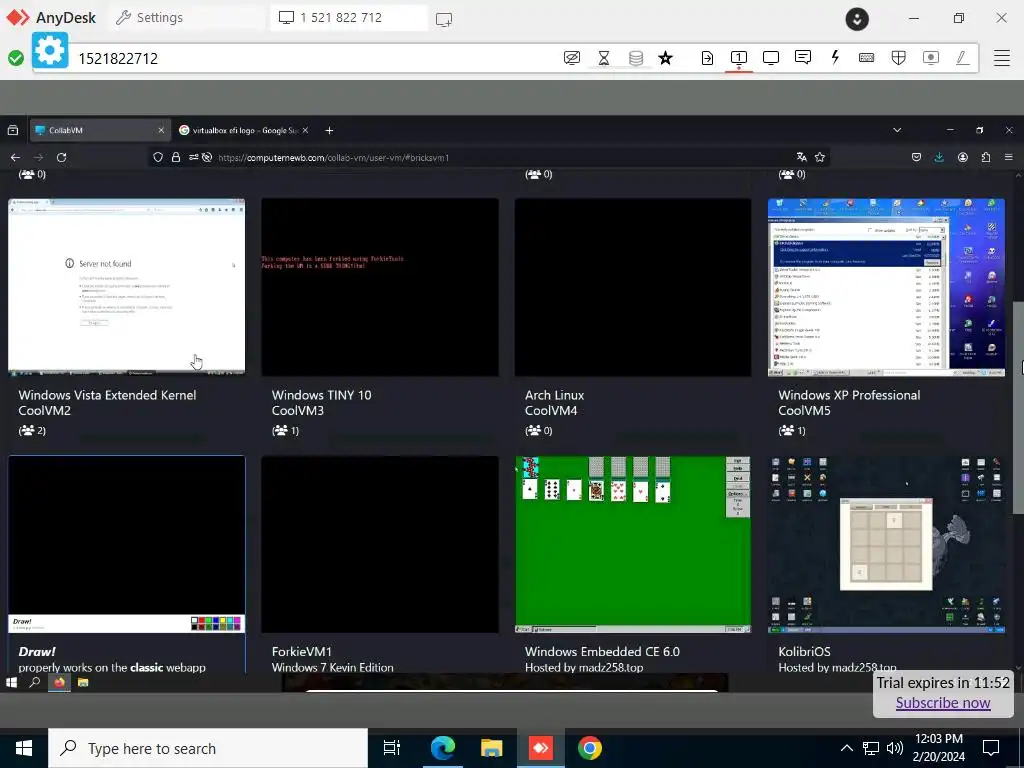
Task: Open the Firefox downloads arrow icon
Action: point(939,157)
